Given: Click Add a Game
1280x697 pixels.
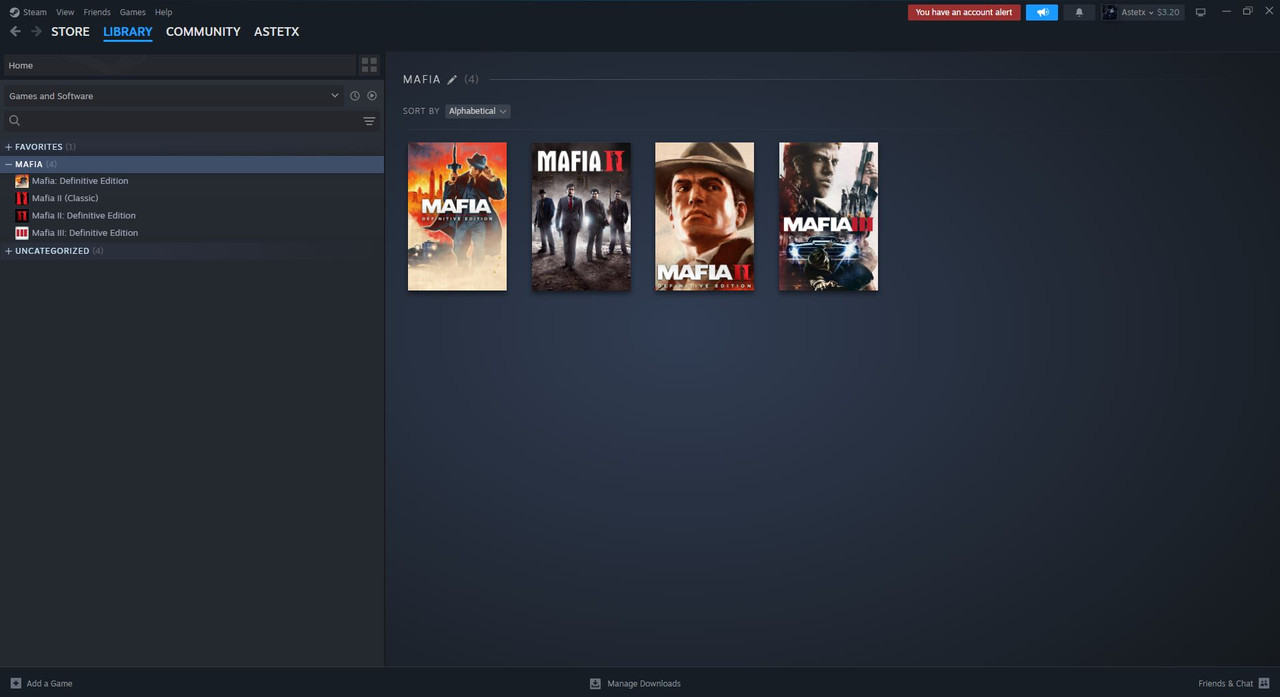Looking at the screenshot, I should (x=49, y=683).
